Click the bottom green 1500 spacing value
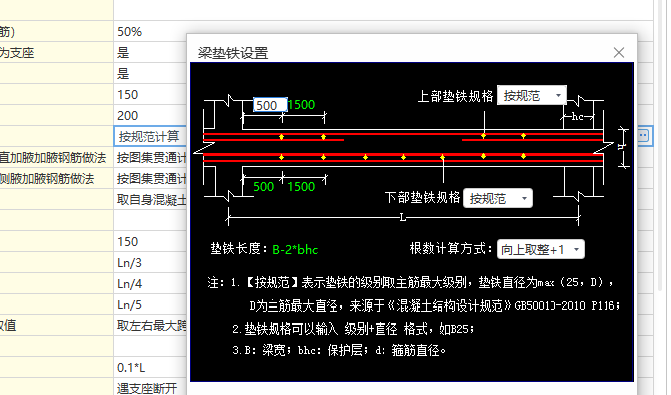Screen dimensions: 671x395 click(x=301, y=187)
